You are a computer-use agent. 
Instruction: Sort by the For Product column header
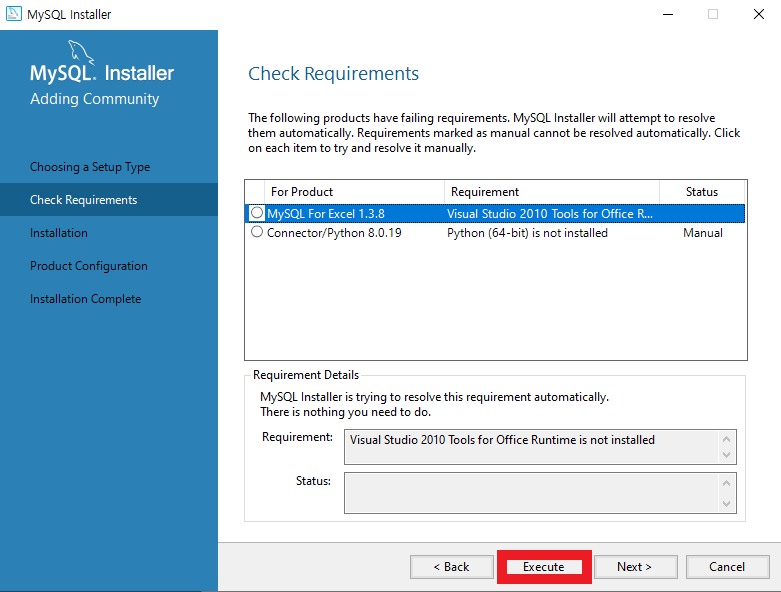tap(354, 192)
